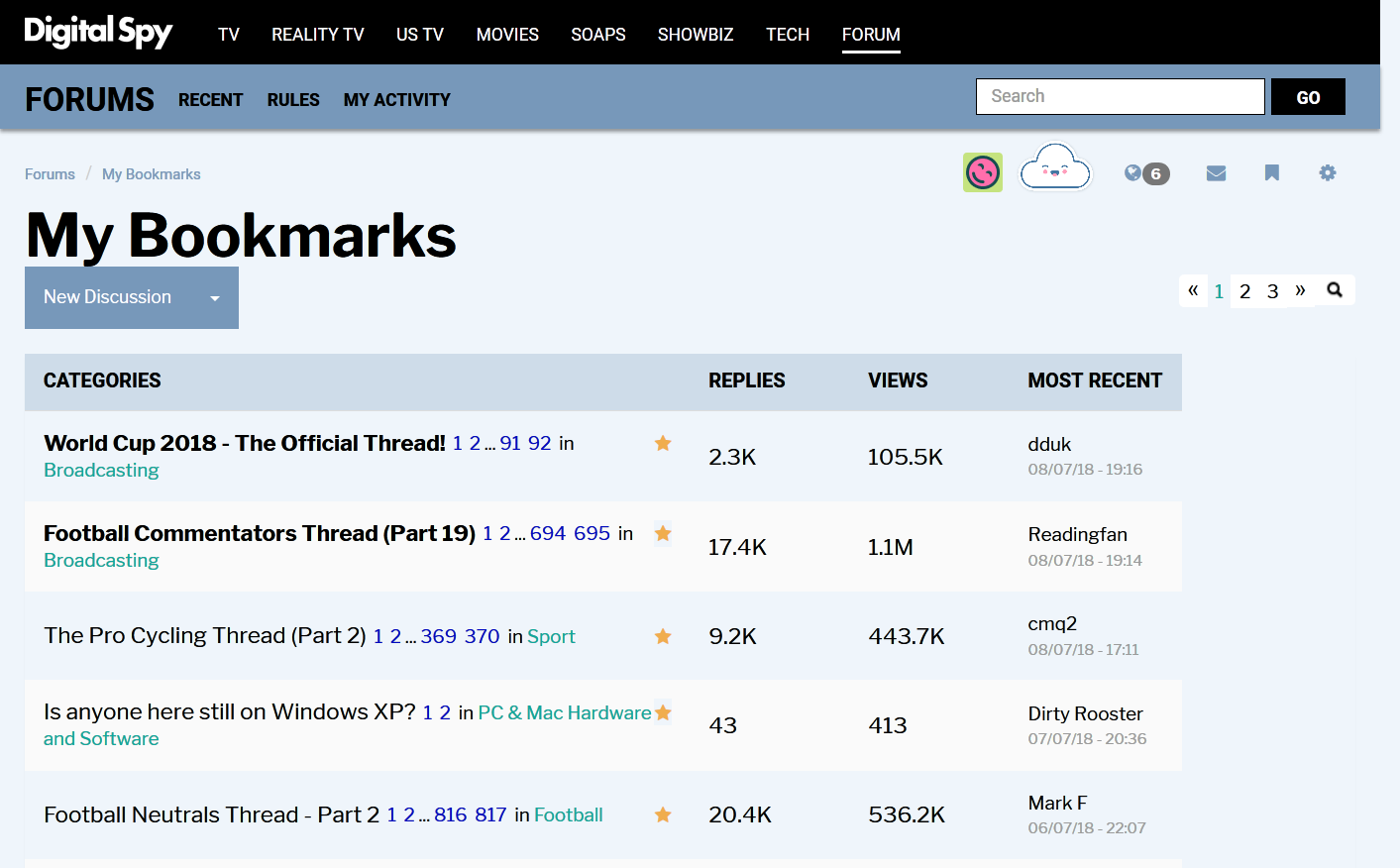Toggle bookmark star for Football Neutrals Thread
The height and width of the screenshot is (868, 1400).
point(663,814)
